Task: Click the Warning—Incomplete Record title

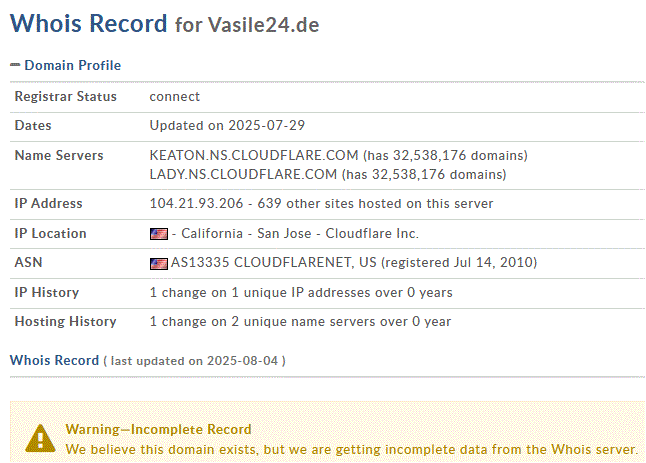Action: 158,429
